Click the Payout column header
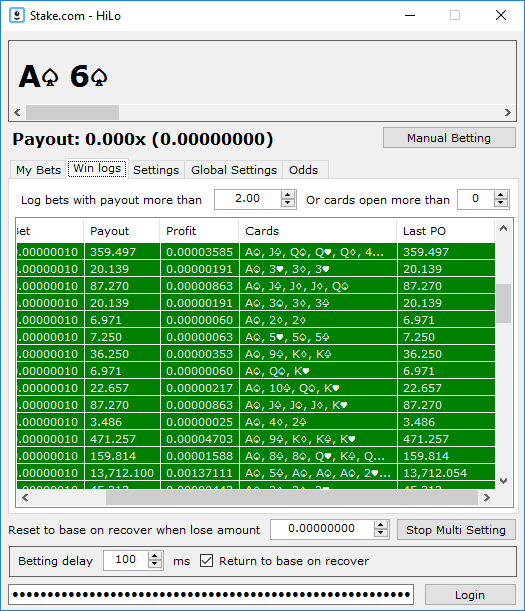Screen dimensions: 525x611 click(122, 231)
